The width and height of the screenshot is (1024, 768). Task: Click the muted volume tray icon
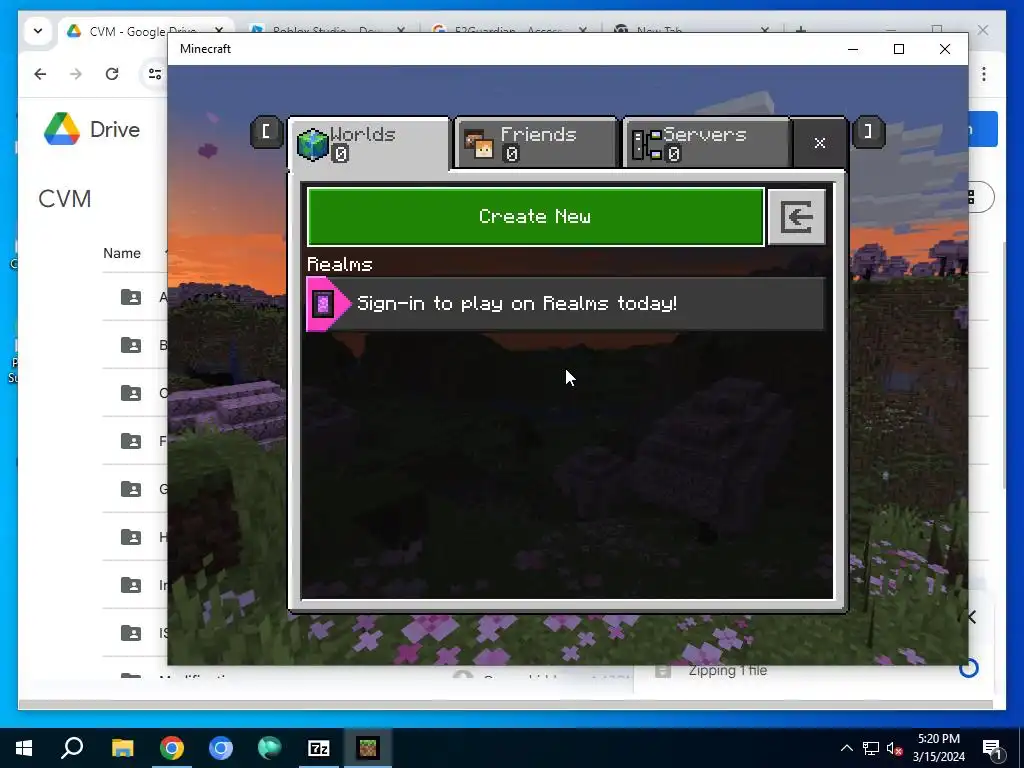coord(895,748)
